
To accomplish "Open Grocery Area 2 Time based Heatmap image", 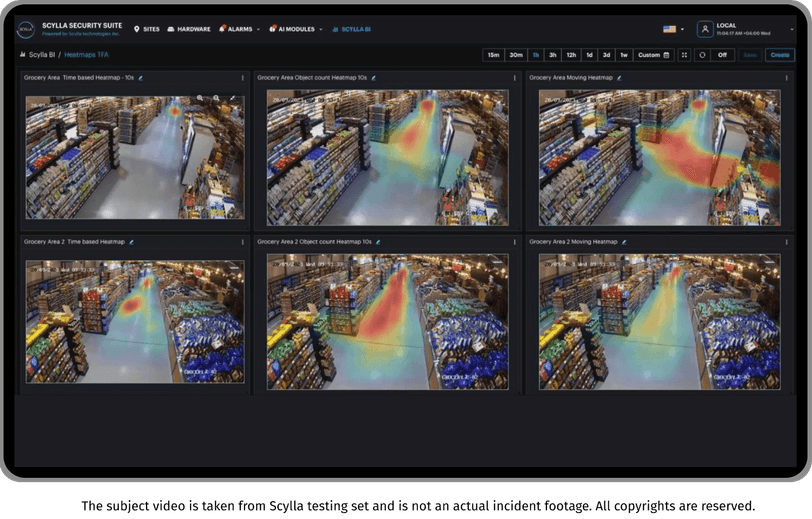I will coord(135,322).
